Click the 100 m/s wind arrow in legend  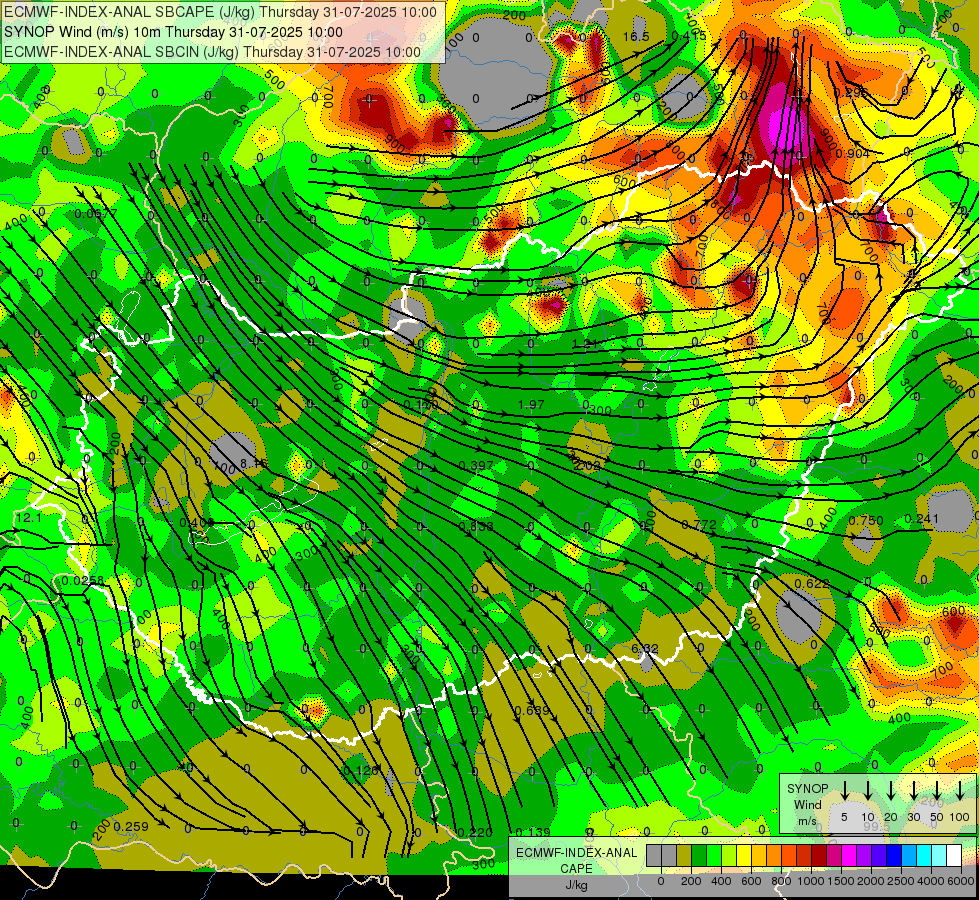coord(960,790)
